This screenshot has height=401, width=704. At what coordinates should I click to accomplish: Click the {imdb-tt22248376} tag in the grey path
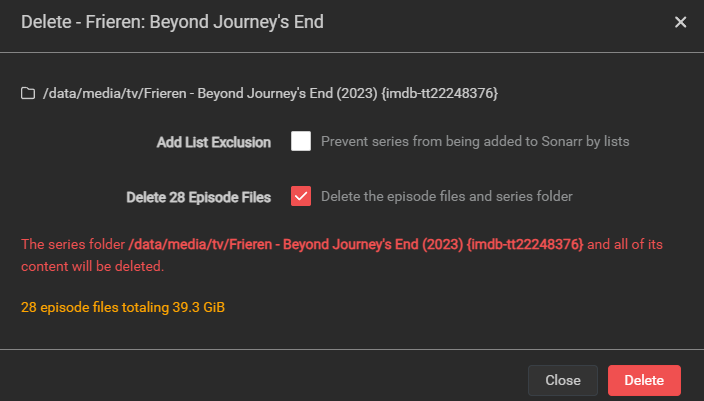[440, 93]
